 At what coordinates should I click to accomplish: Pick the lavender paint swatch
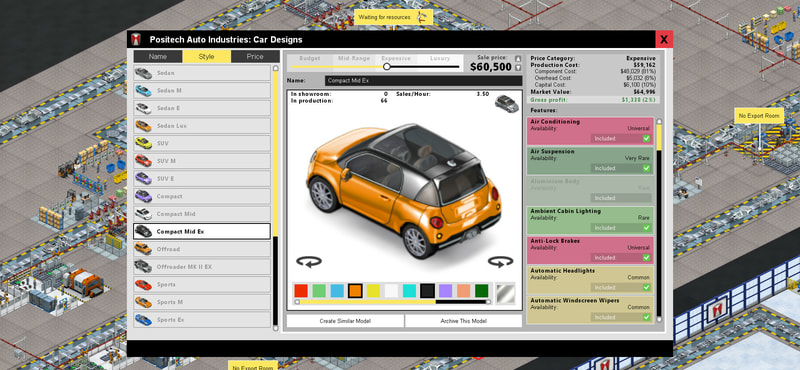coord(445,291)
